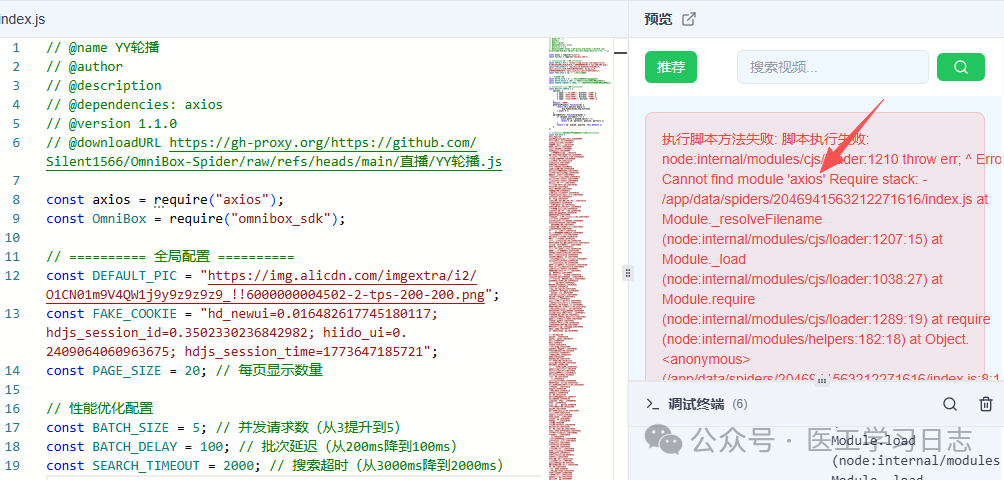The height and width of the screenshot is (480, 1004).
Task: Click the 推荐 button
Action: click(670, 67)
